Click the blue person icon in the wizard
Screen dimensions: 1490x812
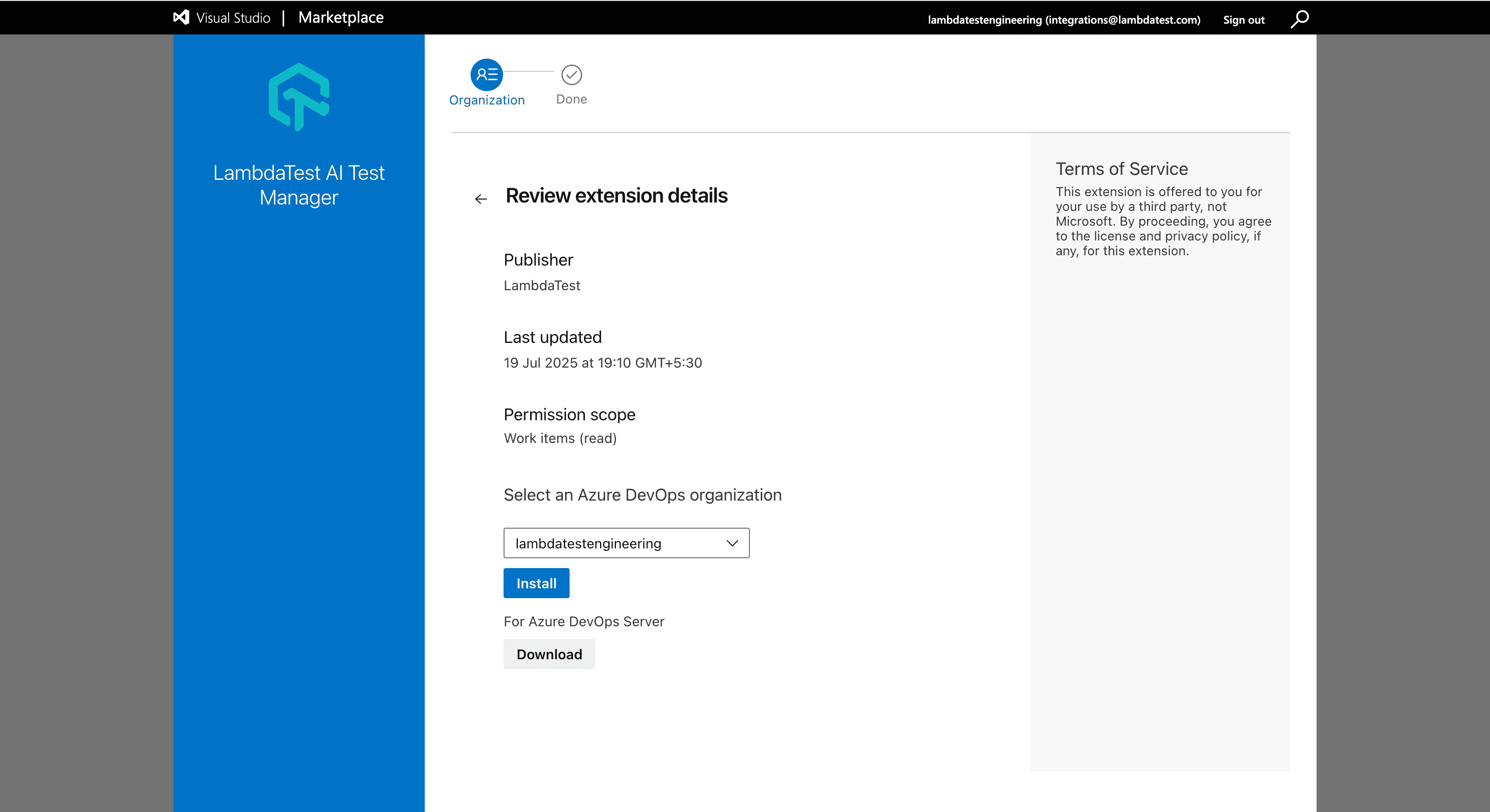[486, 74]
